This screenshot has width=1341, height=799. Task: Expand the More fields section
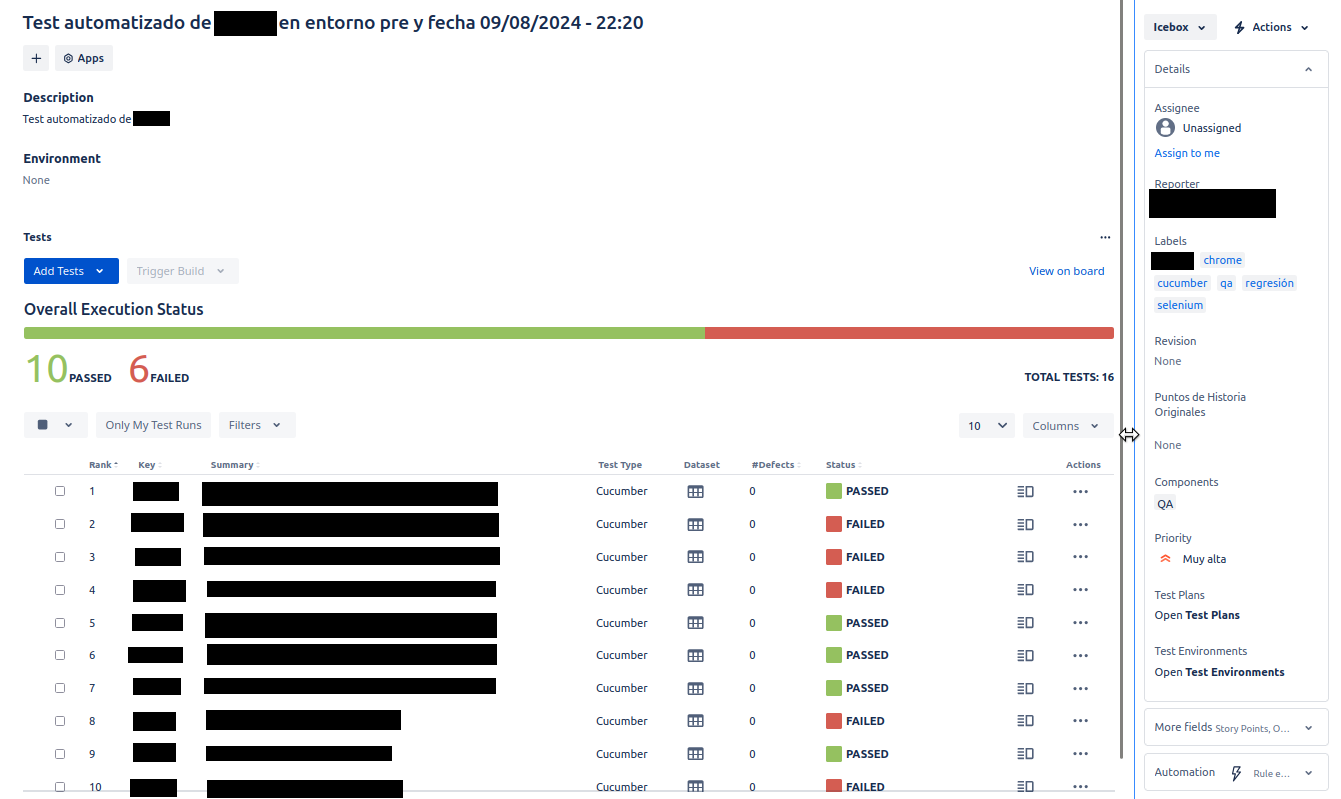coord(1235,728)
